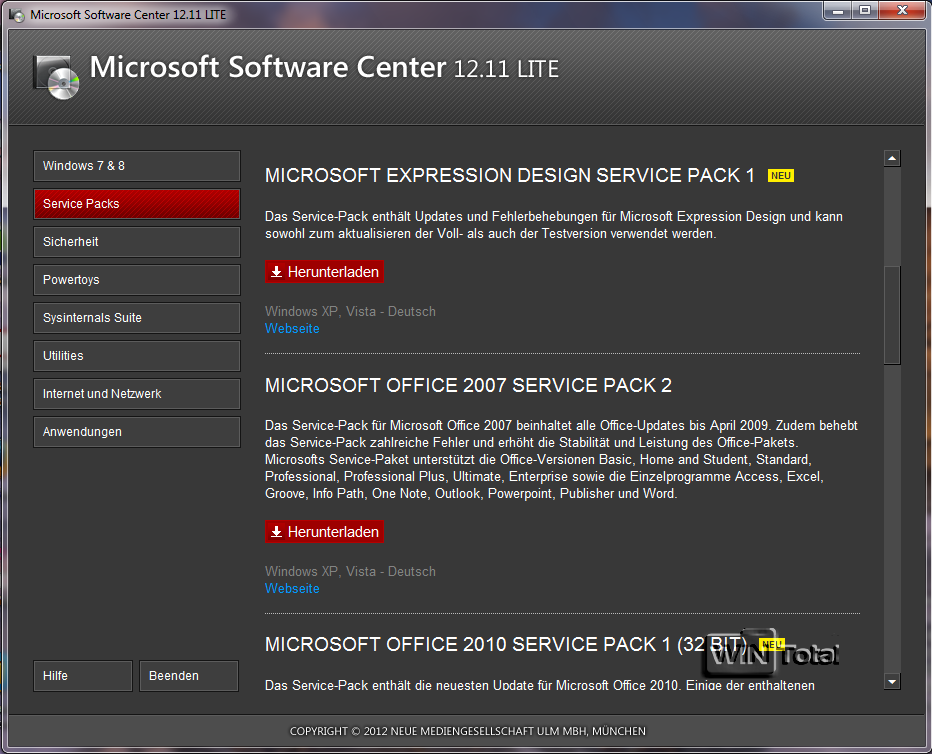Open the Anwendungen category

pos(137,432)
